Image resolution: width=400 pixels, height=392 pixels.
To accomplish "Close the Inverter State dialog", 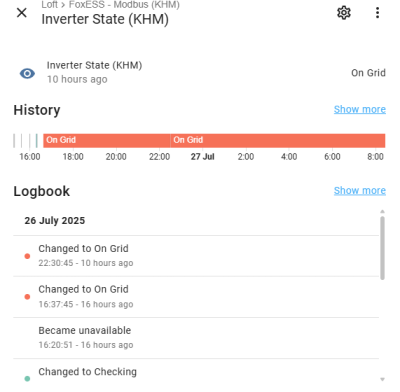I will 22,13.
